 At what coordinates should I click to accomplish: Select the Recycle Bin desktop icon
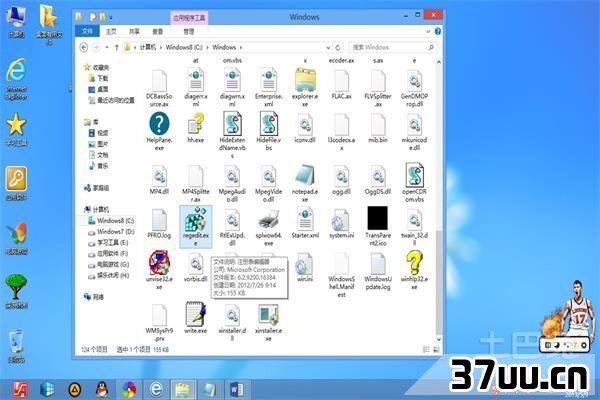click(x=16, y=346)
